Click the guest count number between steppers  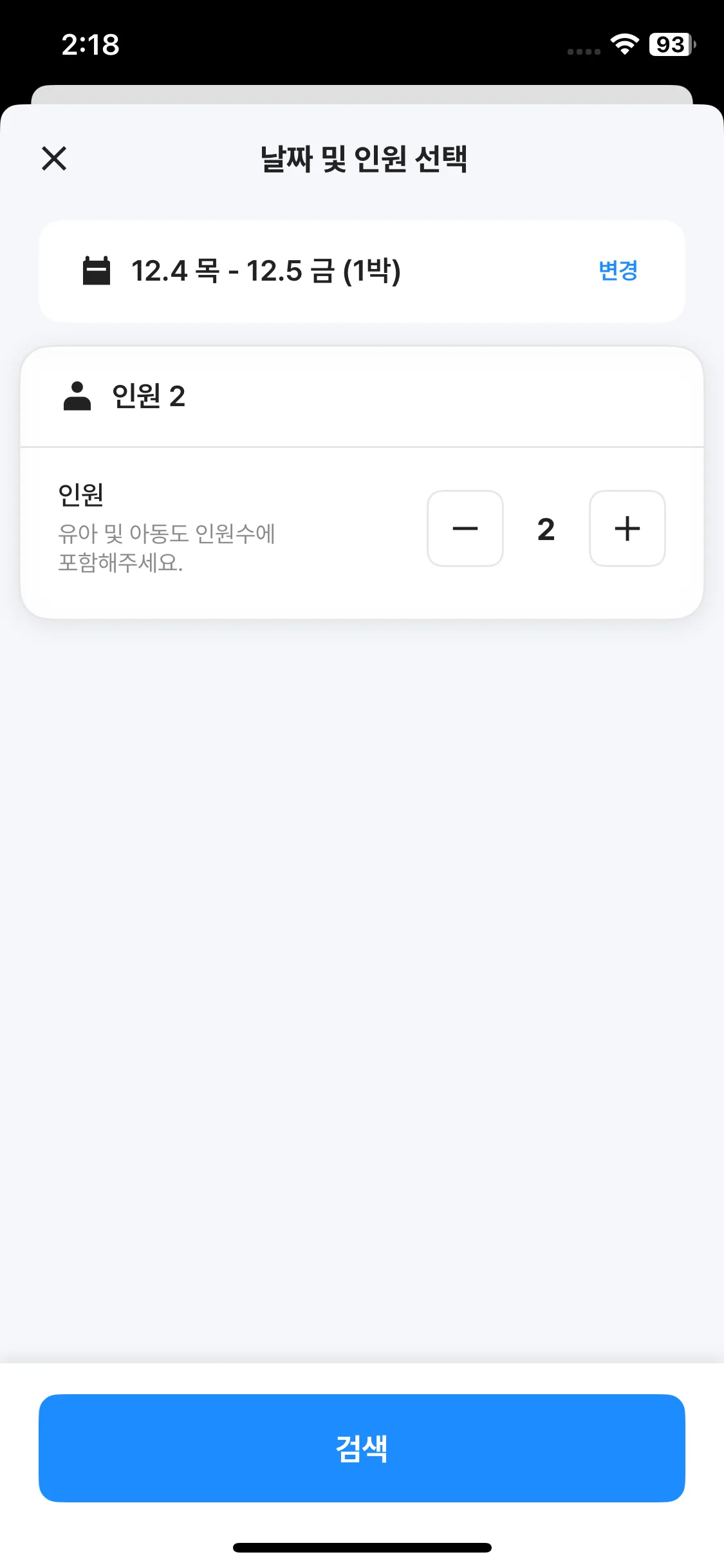tap(546, 529)
